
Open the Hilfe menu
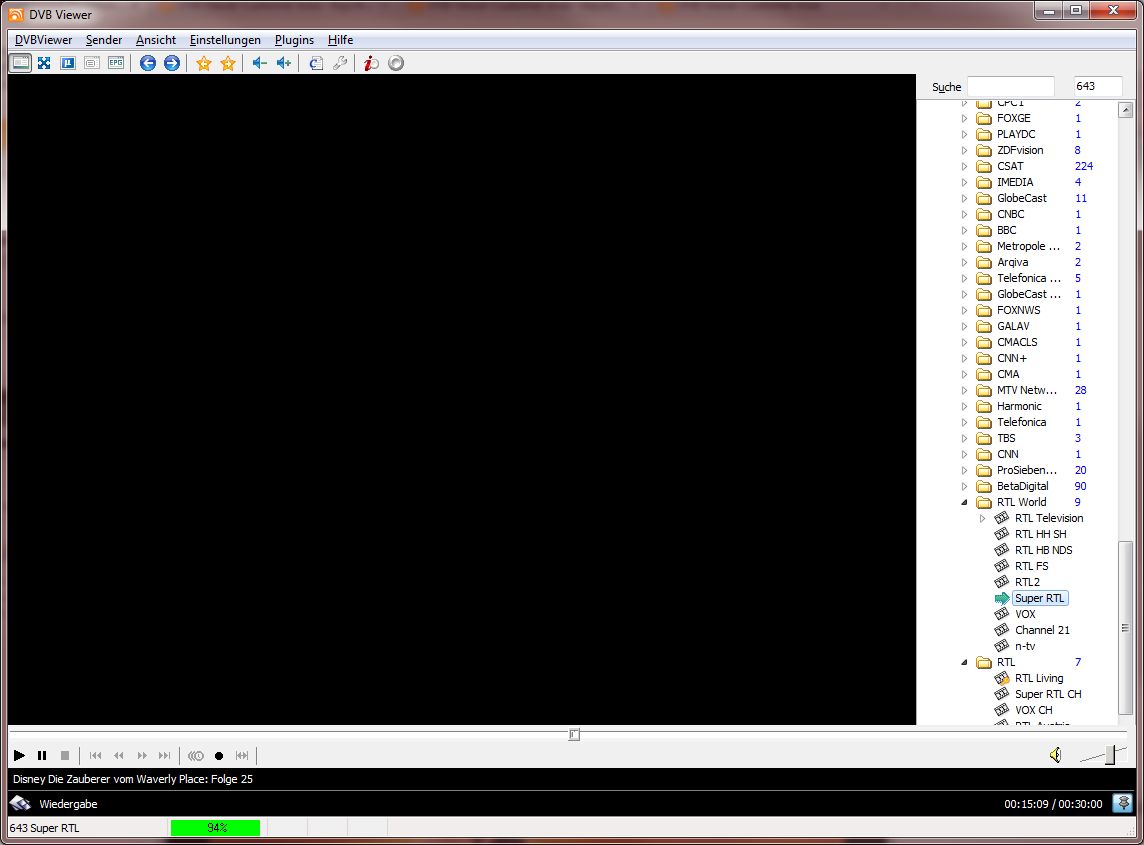point(340,40)
